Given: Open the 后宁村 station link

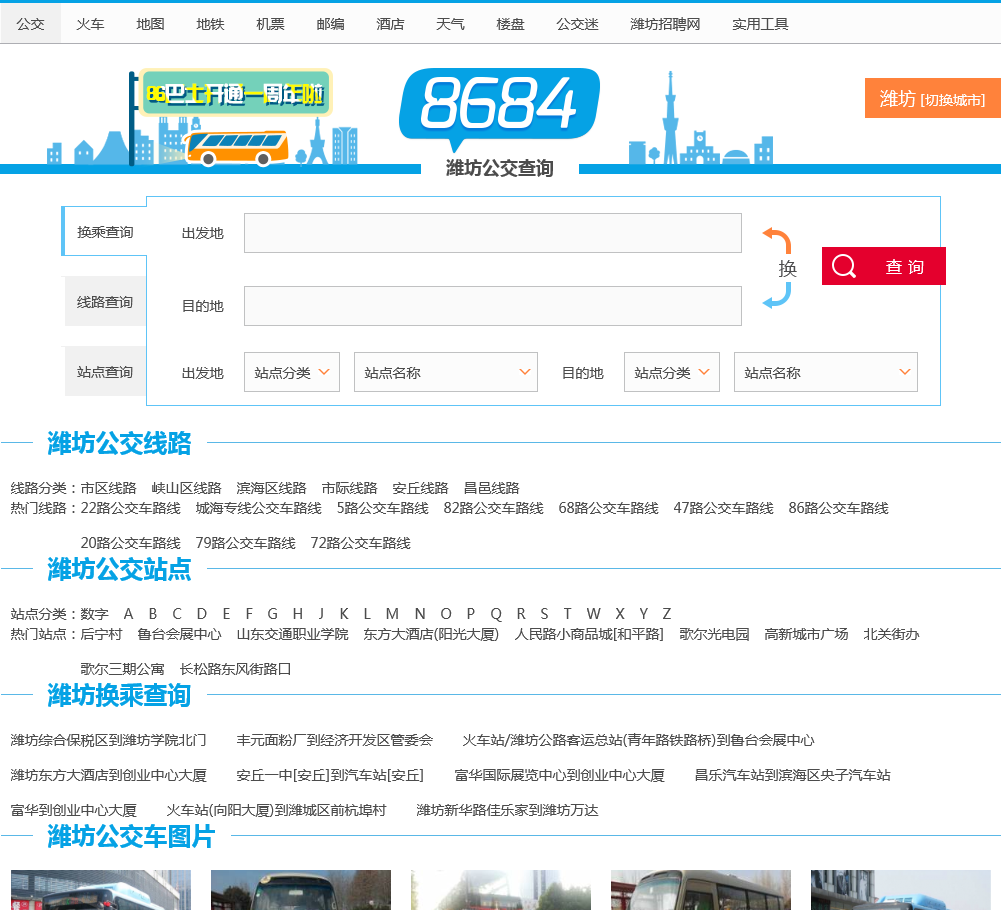Looking at the screenshot, I should [101, 634].
